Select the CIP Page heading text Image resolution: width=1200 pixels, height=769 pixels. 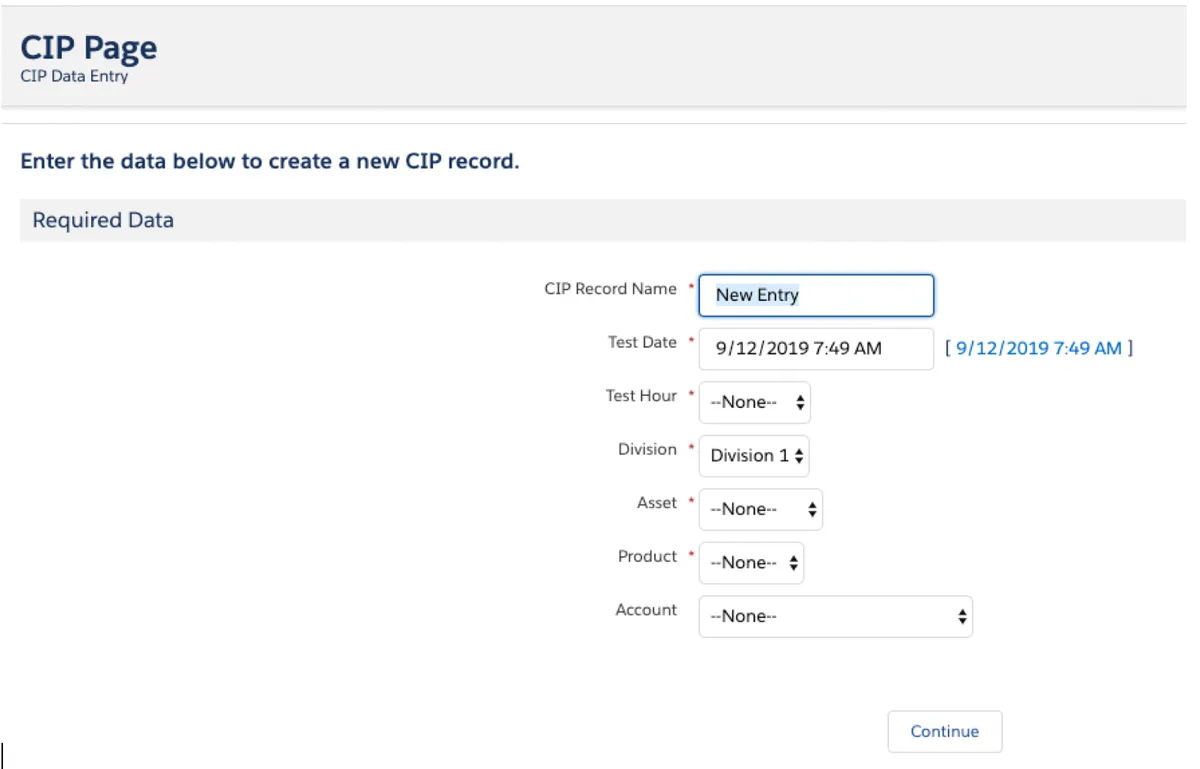click(x=89, y=47)
